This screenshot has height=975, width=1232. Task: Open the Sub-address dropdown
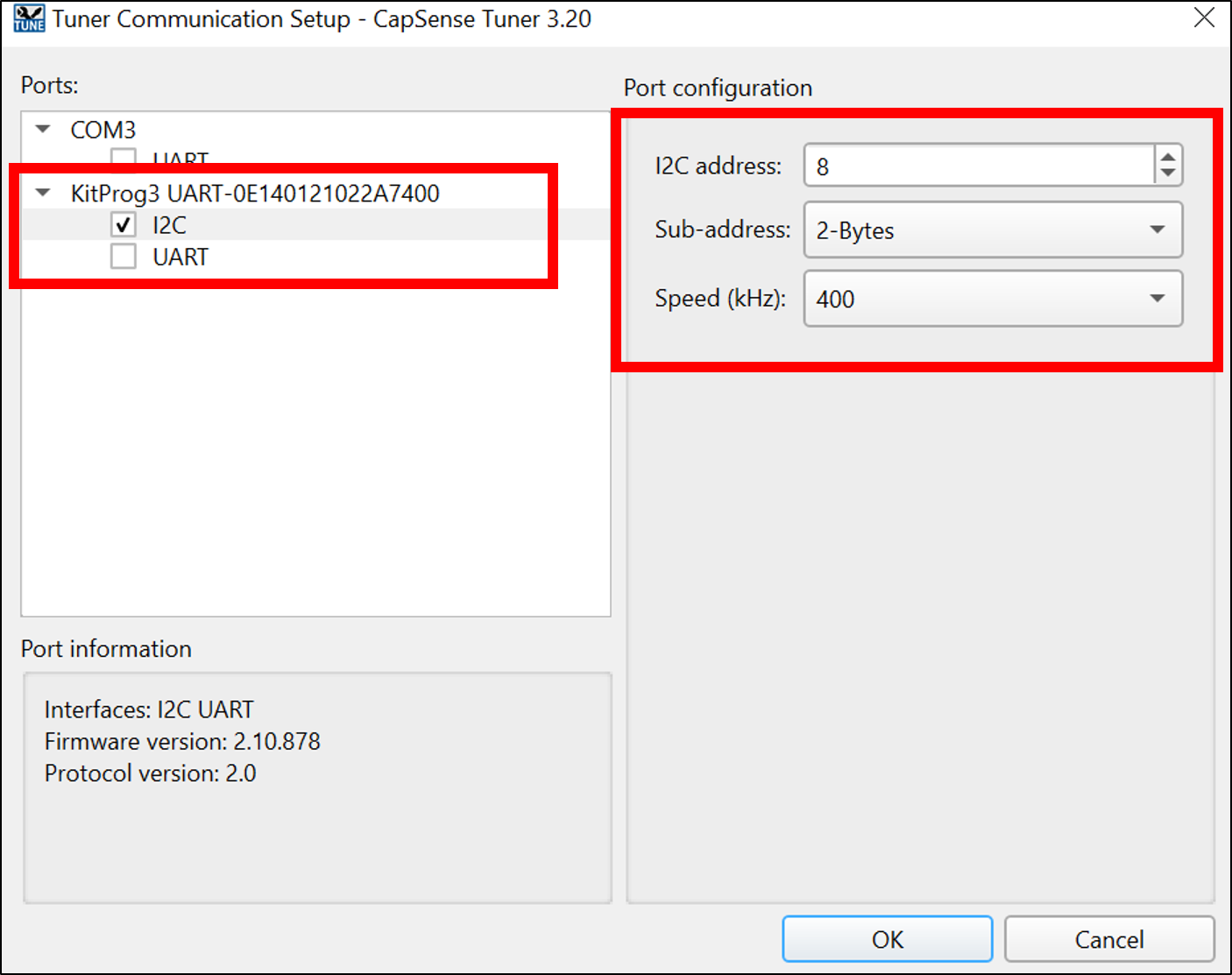click(x=993, y=230)
